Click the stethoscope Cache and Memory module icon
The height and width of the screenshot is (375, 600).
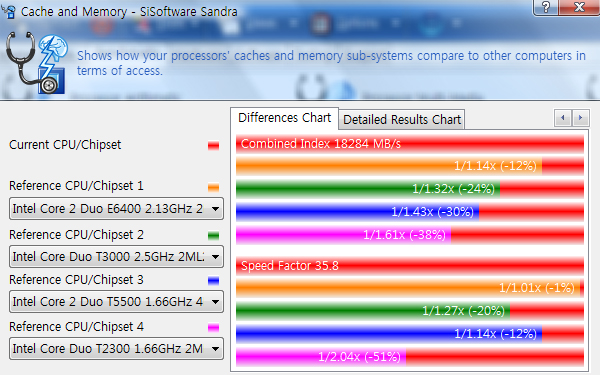[36, 63]
